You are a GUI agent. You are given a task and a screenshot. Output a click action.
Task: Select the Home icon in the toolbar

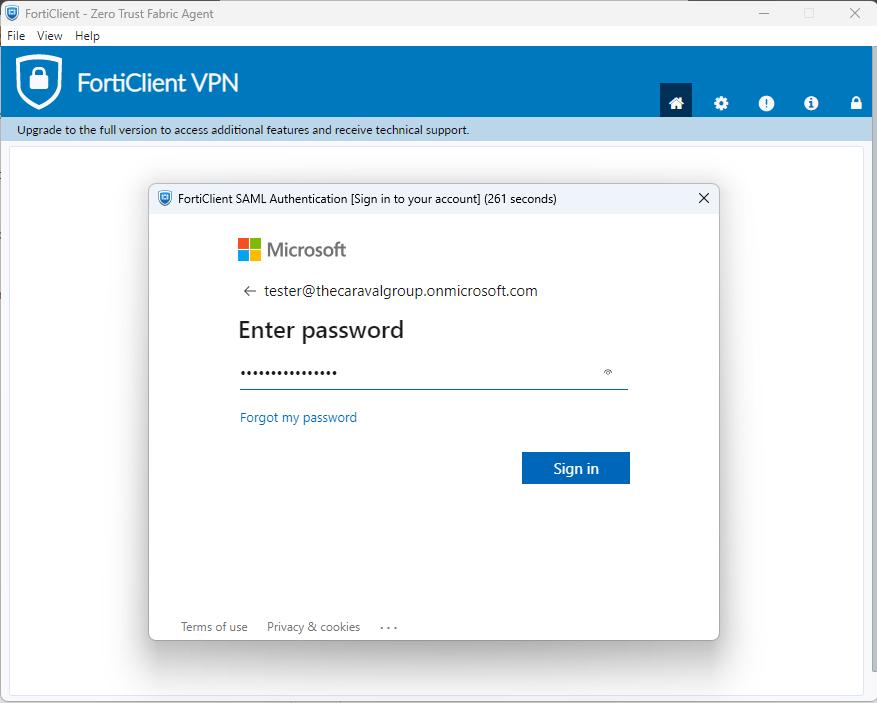tap(675, 101)
